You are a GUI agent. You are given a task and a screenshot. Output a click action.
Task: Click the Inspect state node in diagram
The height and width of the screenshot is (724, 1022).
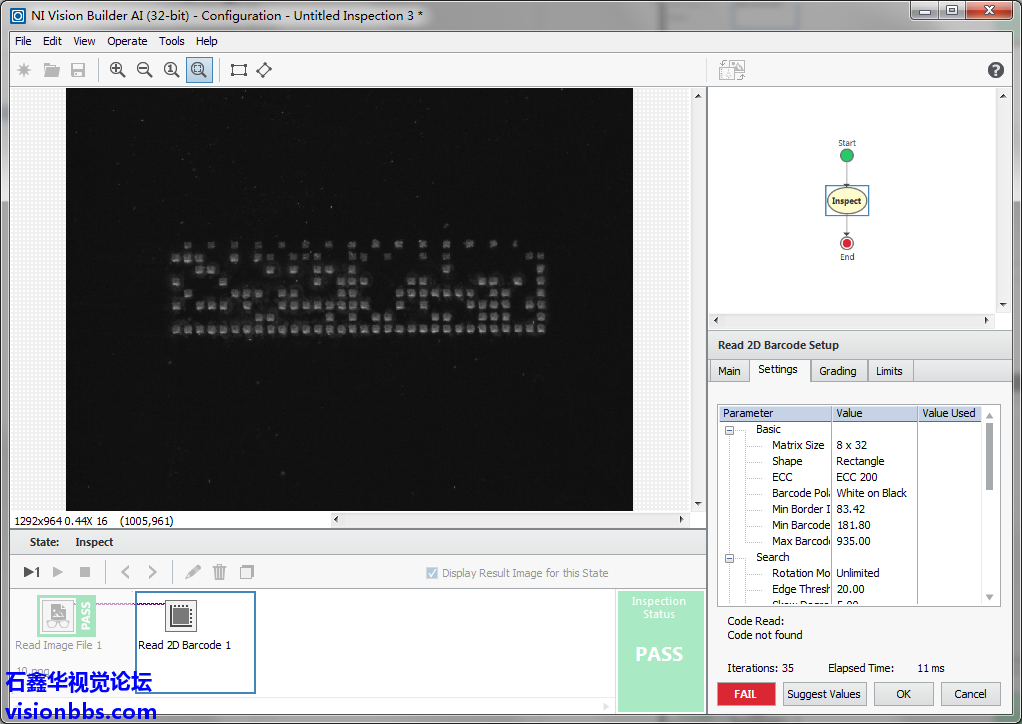tap(846, 201)
